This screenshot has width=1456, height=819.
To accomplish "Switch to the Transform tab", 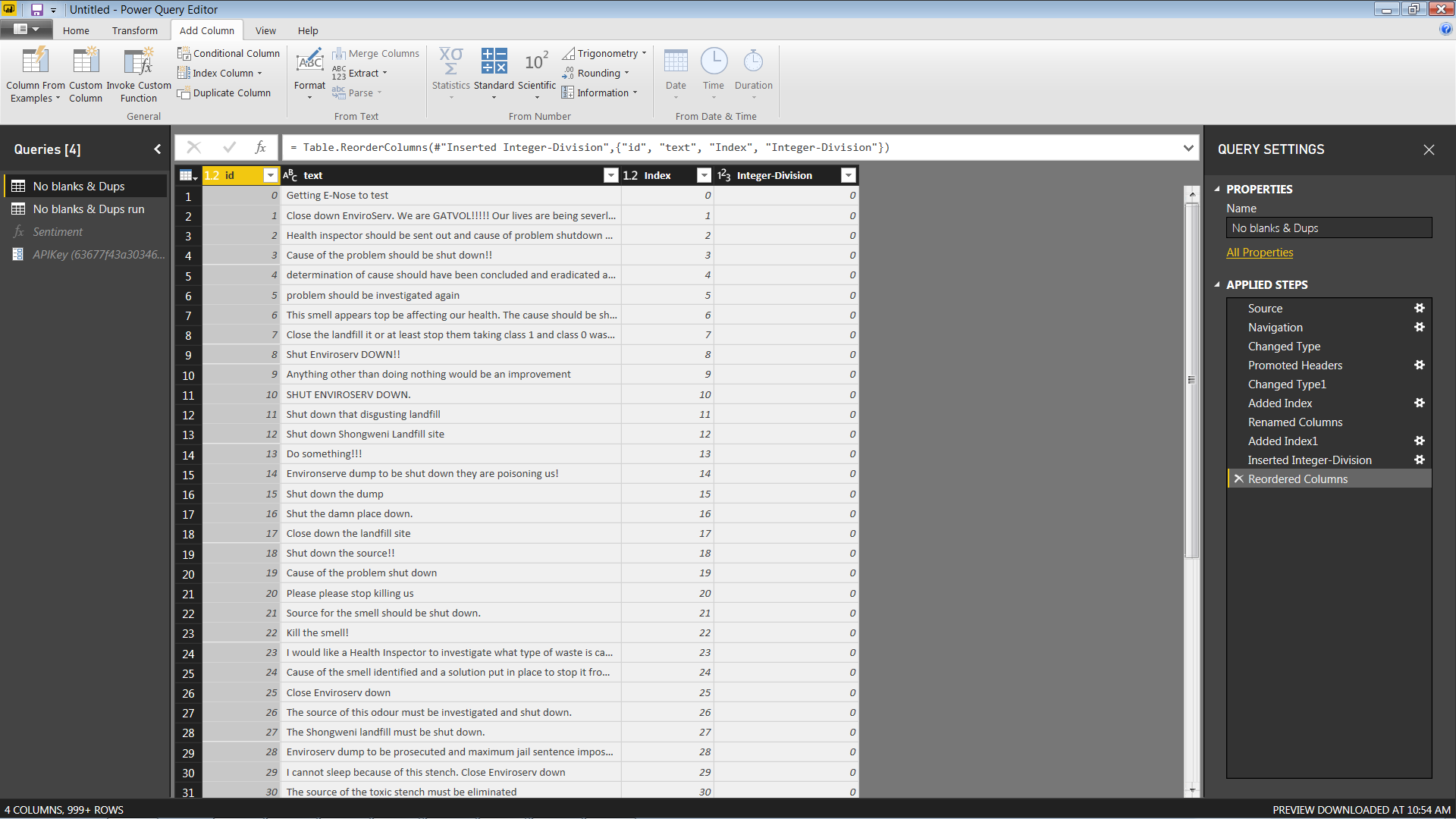I will 135,30.
